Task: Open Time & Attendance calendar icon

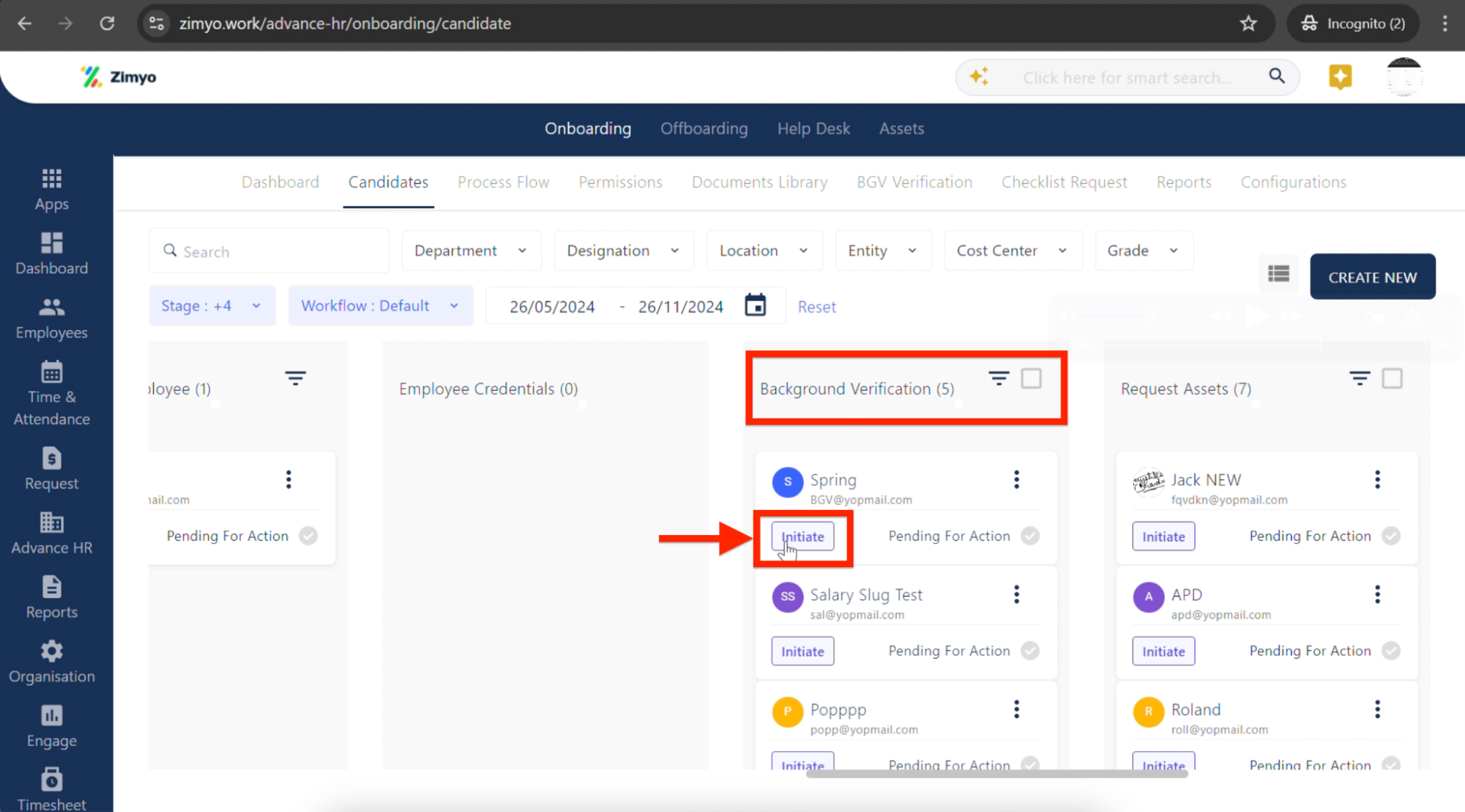Action: (x=51, y=372)
